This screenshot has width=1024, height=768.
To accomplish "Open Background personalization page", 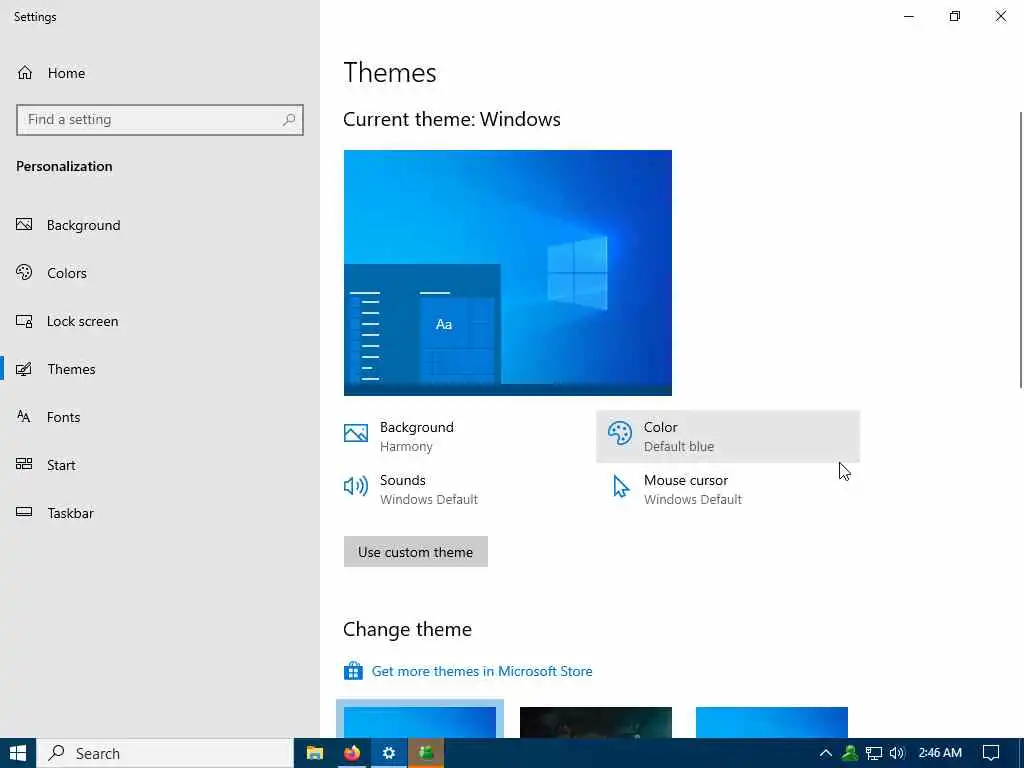I will (160, 225).
